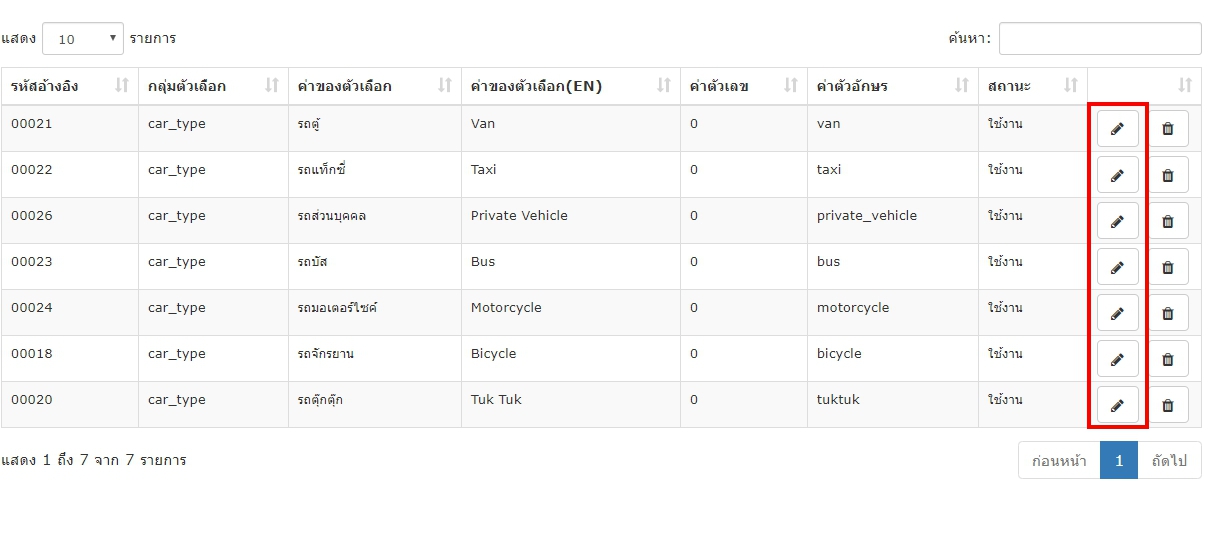Screen dimensions: 1223x542
Task: Edit the Taxi row with pencil icon
Action: [1118, 175]
